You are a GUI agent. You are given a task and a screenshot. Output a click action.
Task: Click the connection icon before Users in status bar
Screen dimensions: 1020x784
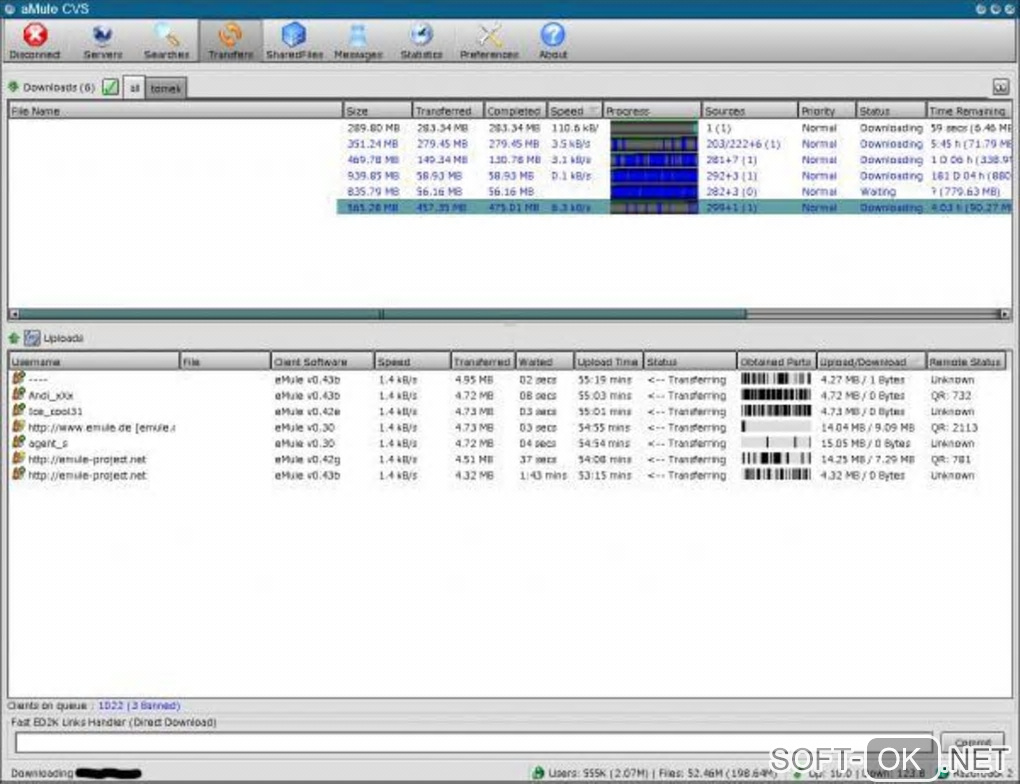[538, 773]
